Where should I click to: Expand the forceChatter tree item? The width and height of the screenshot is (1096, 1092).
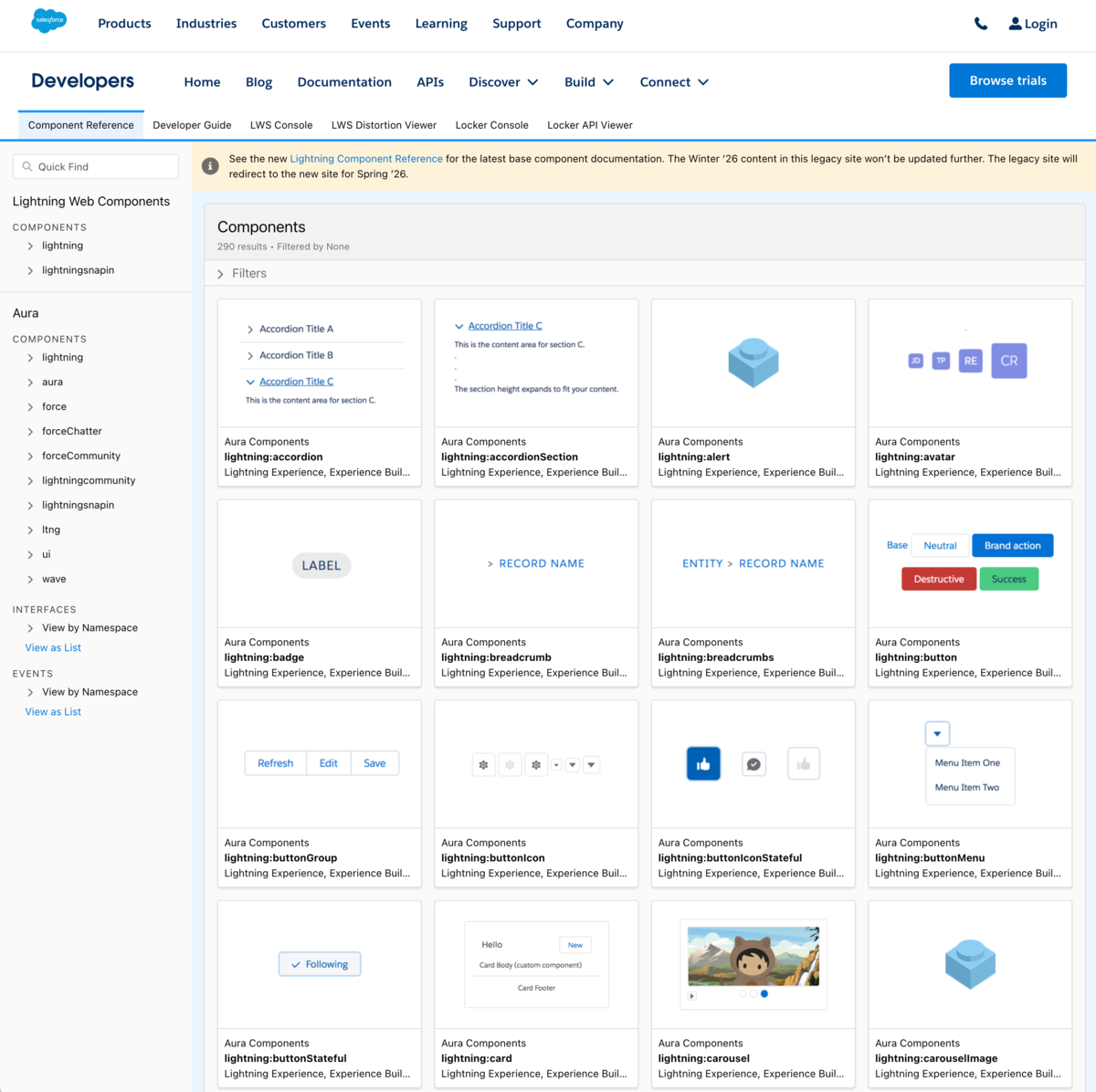click(x=30, y=432)
